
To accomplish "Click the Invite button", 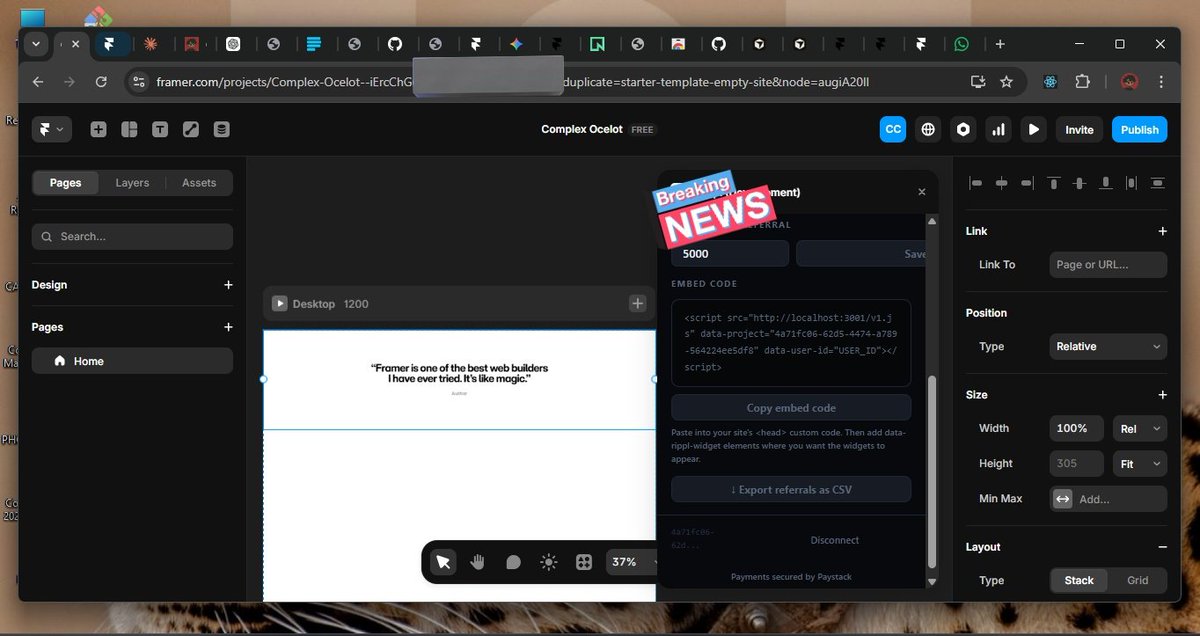I will click(x=1079, y=130).
